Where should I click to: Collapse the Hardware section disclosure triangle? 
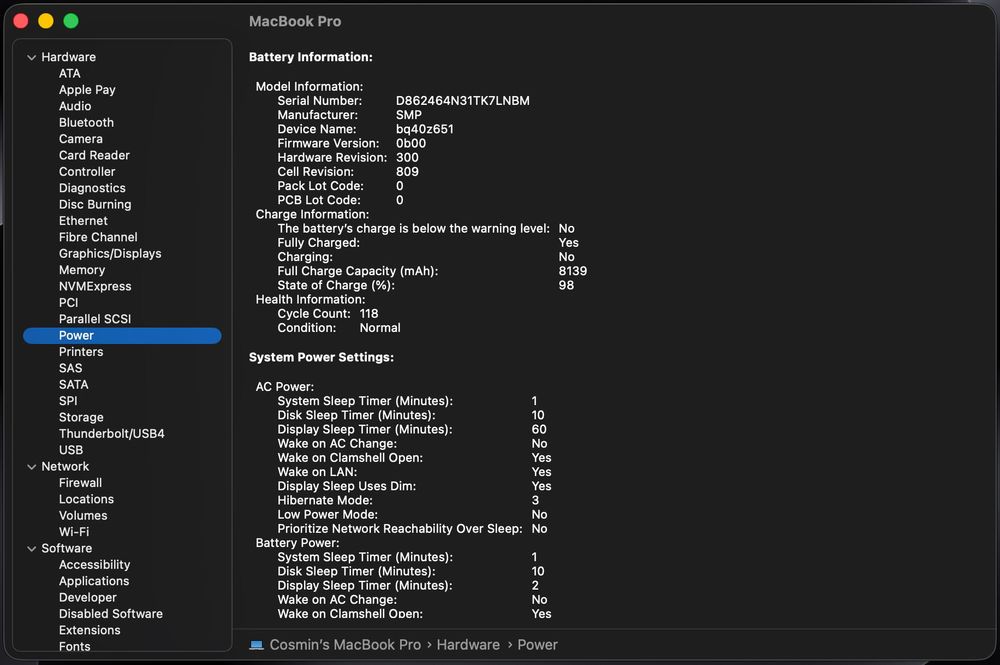point(31,57)
